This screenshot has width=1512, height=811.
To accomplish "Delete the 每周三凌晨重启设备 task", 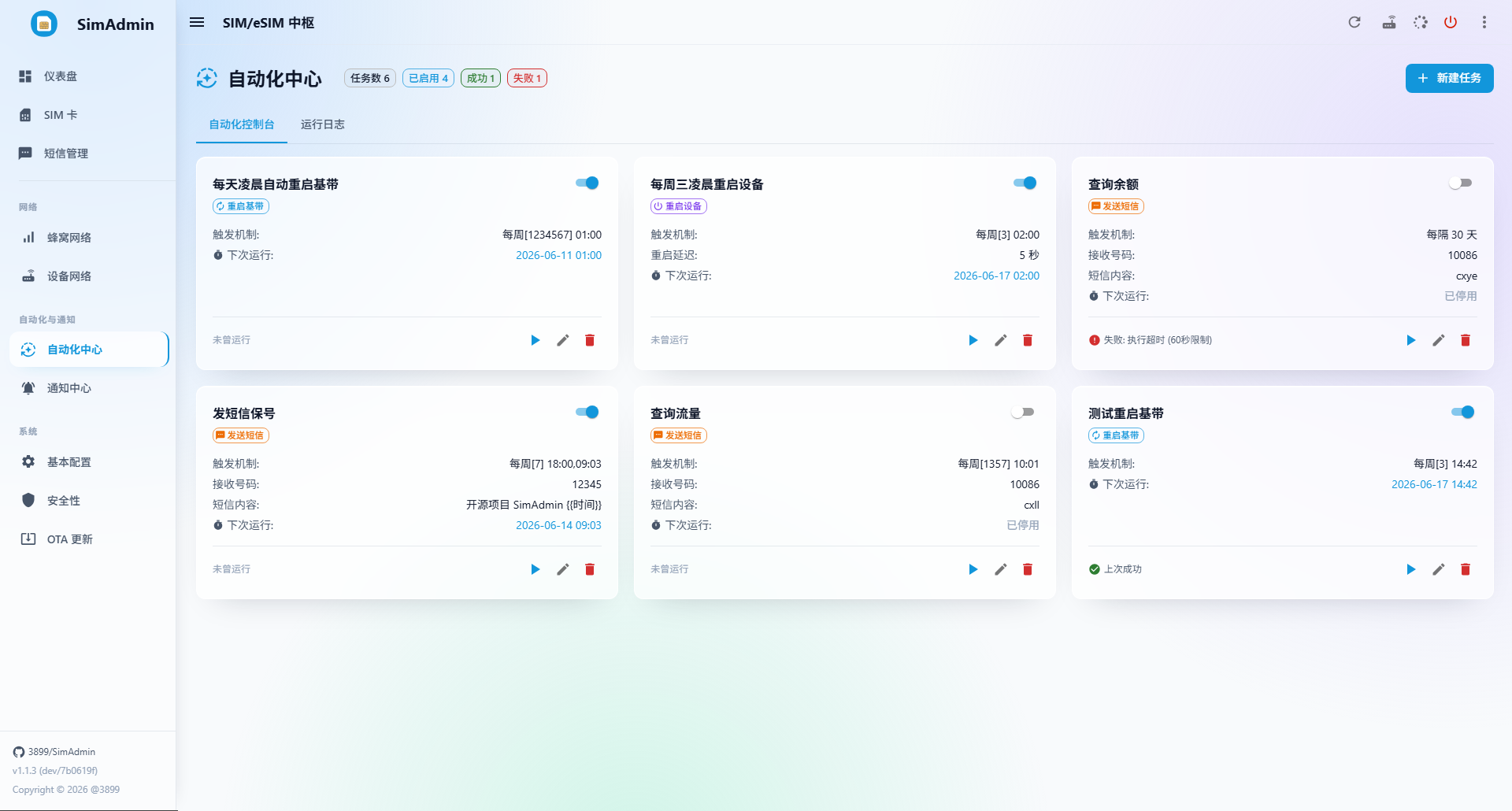I will 1028,340.
